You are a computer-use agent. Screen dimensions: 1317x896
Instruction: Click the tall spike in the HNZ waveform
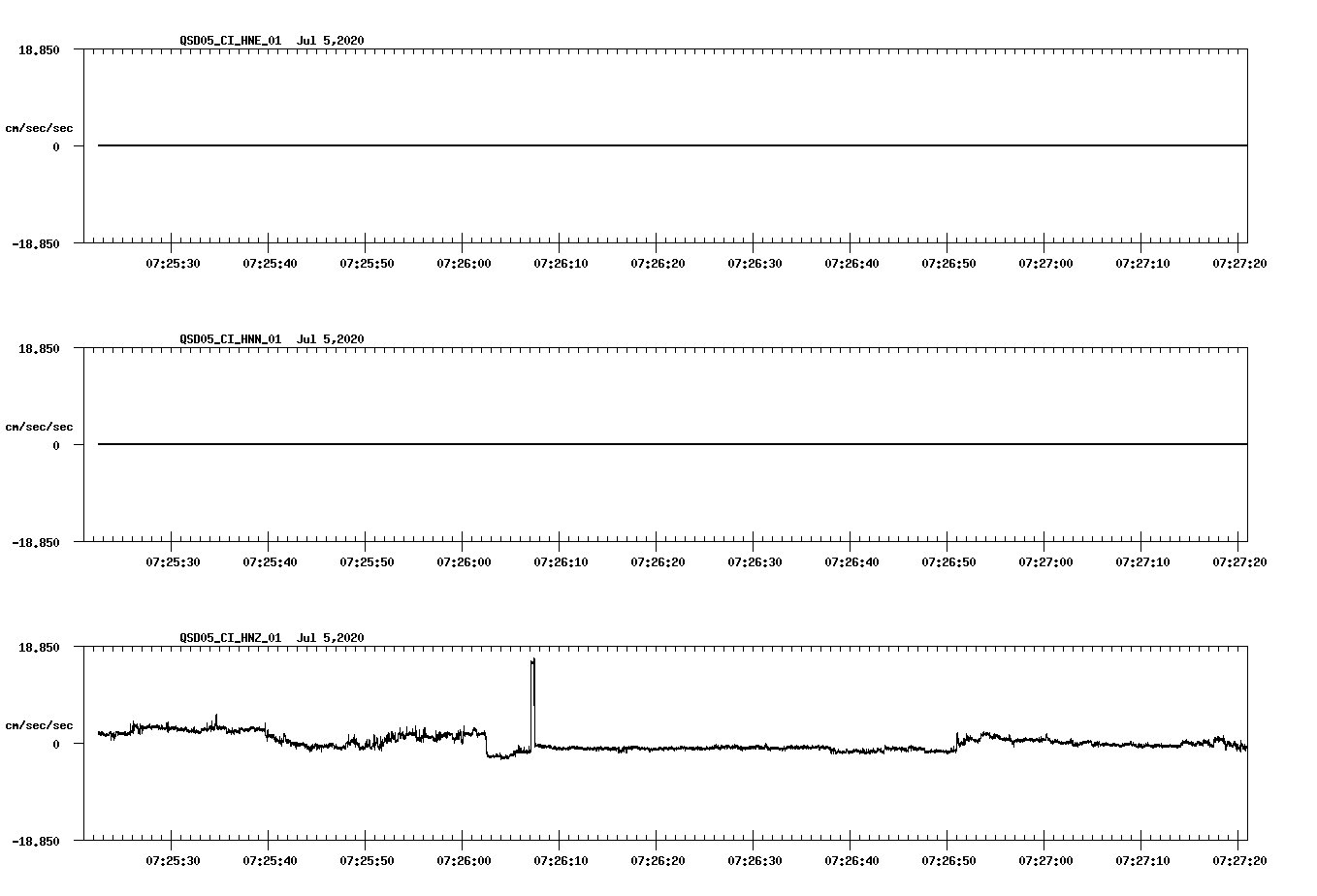[x=532, y=703]
